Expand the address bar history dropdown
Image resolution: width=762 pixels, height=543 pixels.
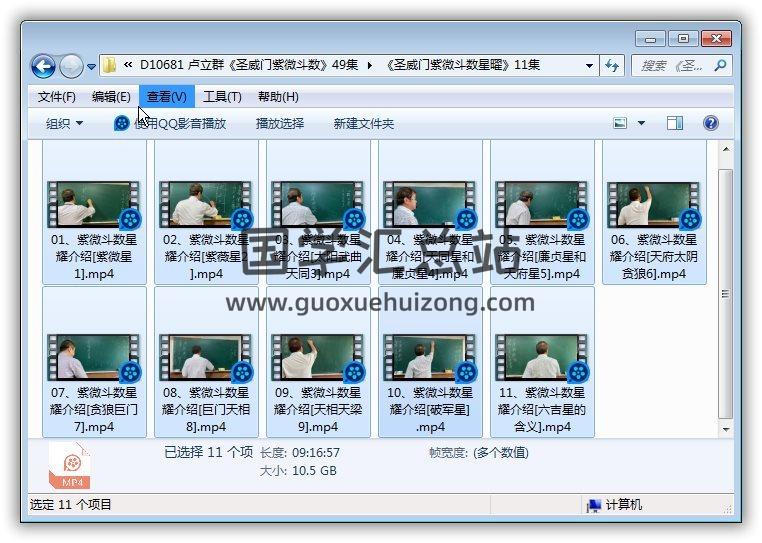pyautogui.click(x=589, y=66)
